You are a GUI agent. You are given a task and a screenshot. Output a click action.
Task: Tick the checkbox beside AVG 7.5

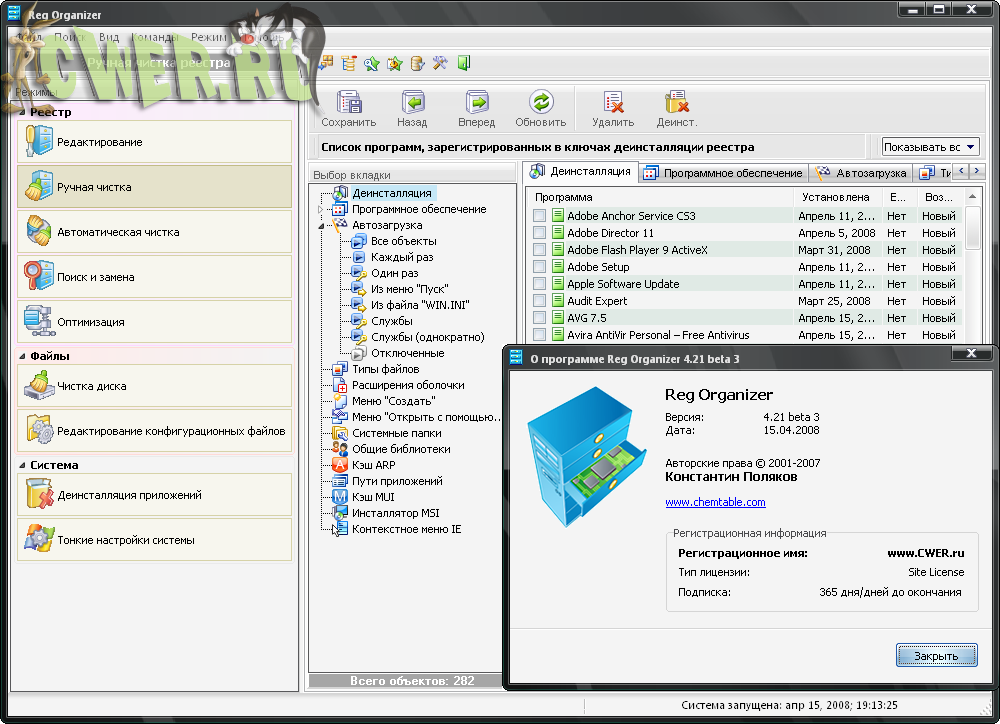point(540,318)
